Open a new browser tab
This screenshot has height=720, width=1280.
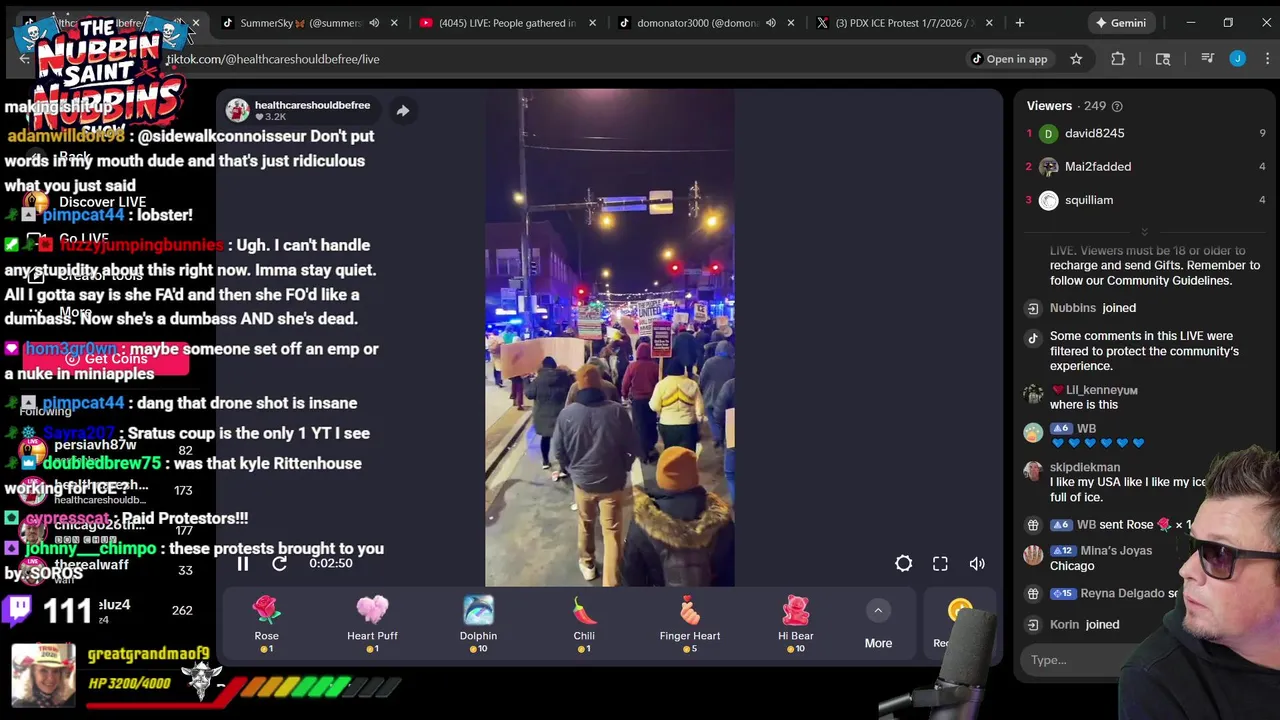coord(1019,23)
